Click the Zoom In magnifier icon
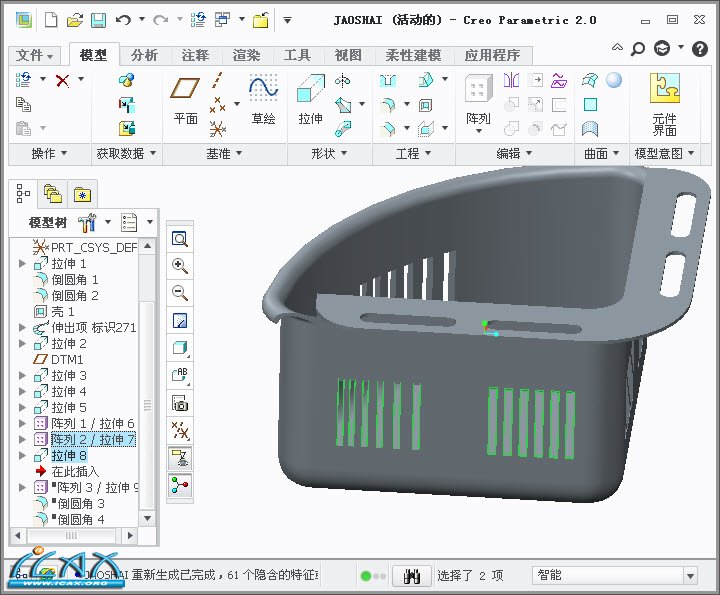The image size is (720, 595). click(180, 266)
